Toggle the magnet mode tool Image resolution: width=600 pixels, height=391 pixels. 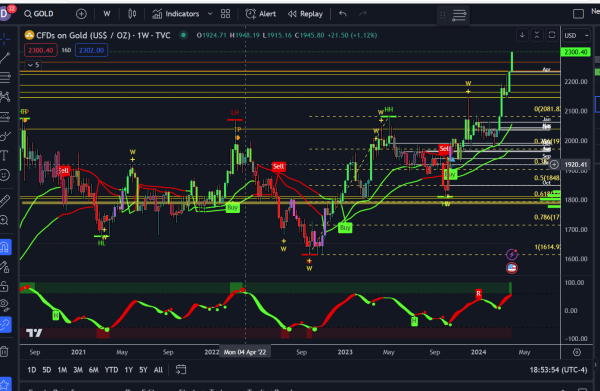tap(5, 247)
